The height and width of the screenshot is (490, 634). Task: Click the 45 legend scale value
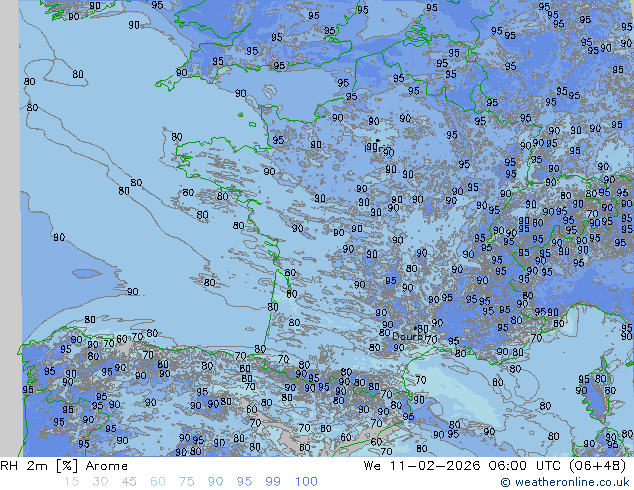[x=129, y=482]
